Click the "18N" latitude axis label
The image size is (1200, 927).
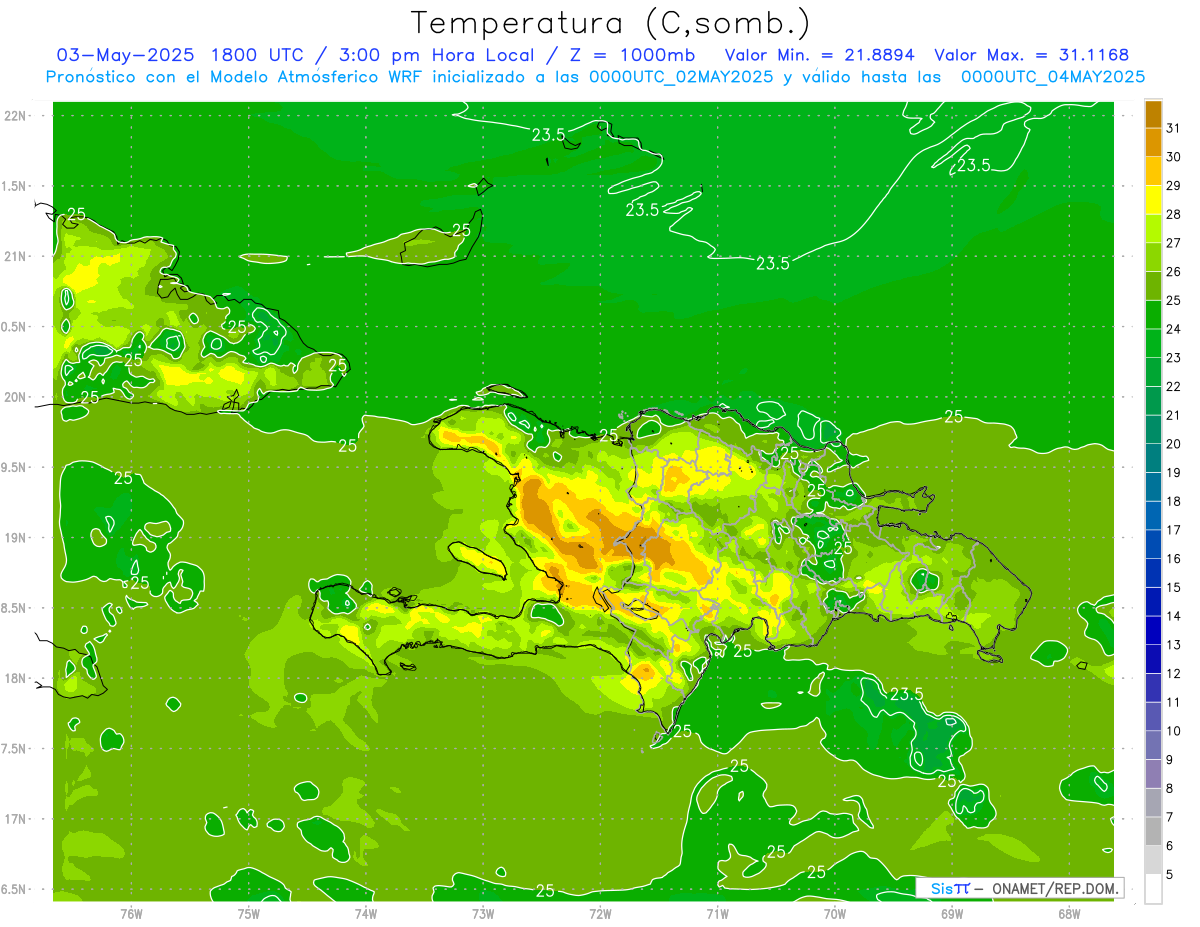(16, 679)
